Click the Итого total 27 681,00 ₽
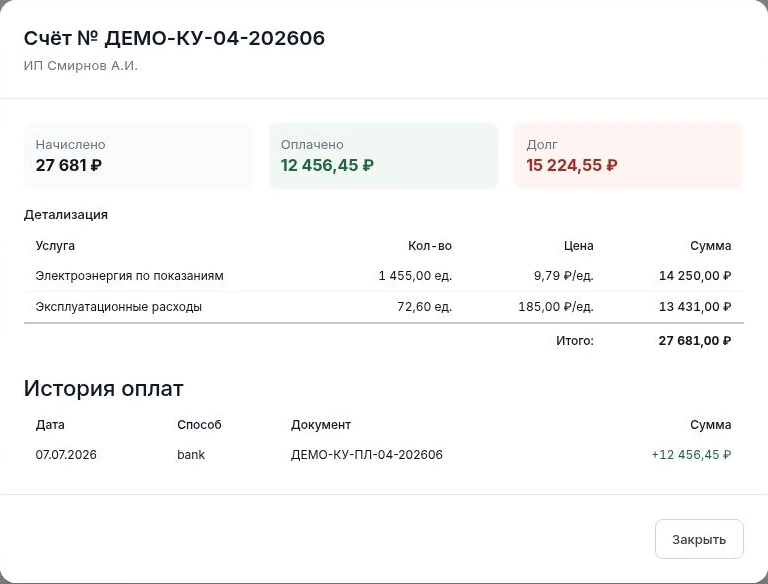The image size is (768, 584). point(695,341)
